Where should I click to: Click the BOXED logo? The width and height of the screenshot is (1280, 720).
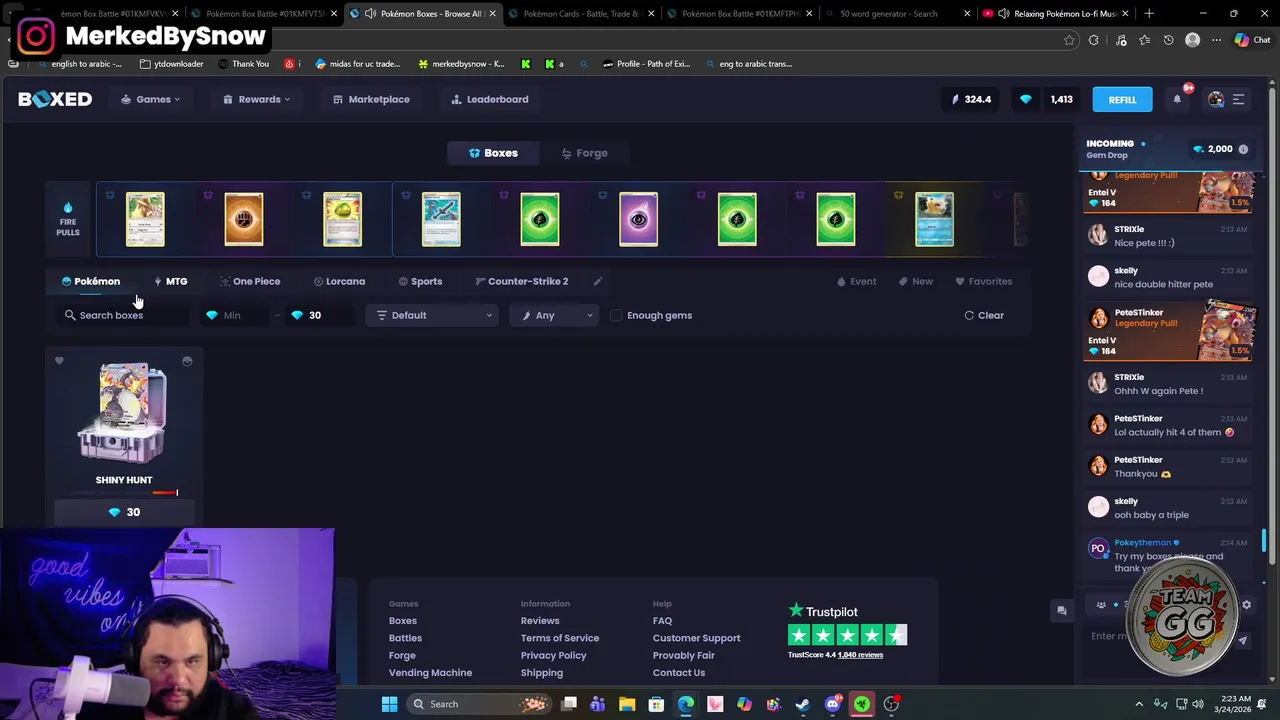(55, 99)
